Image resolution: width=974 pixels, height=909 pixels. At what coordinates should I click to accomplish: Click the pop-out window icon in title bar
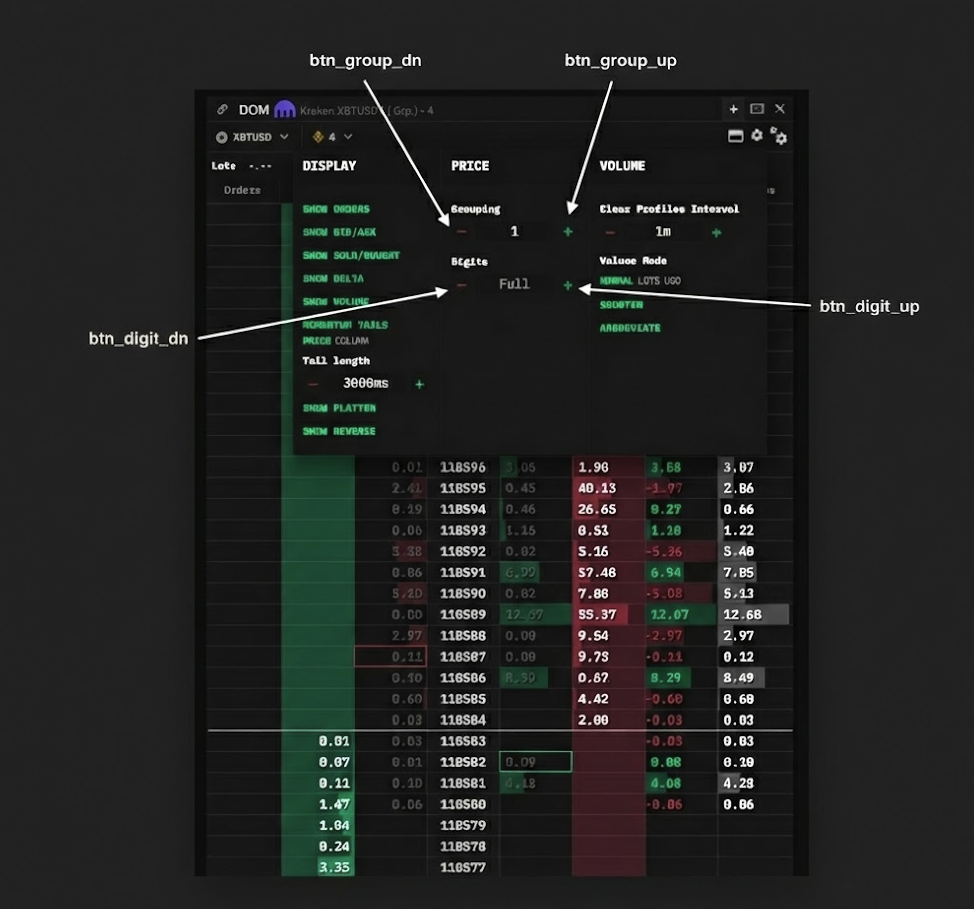[757, 109]
